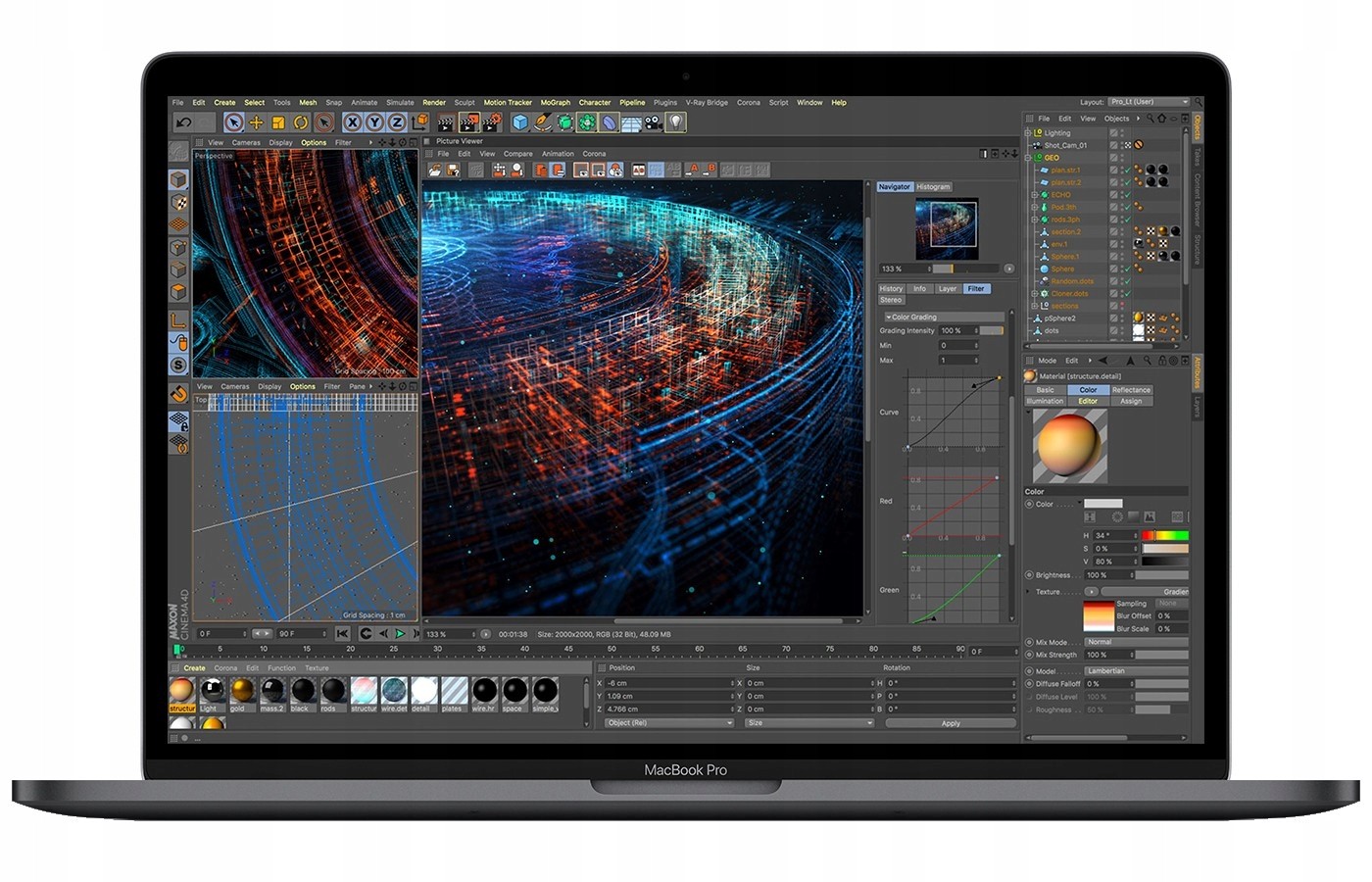Select the gold material thumbnail
The image size is (1372, 882).
(242, 695)
